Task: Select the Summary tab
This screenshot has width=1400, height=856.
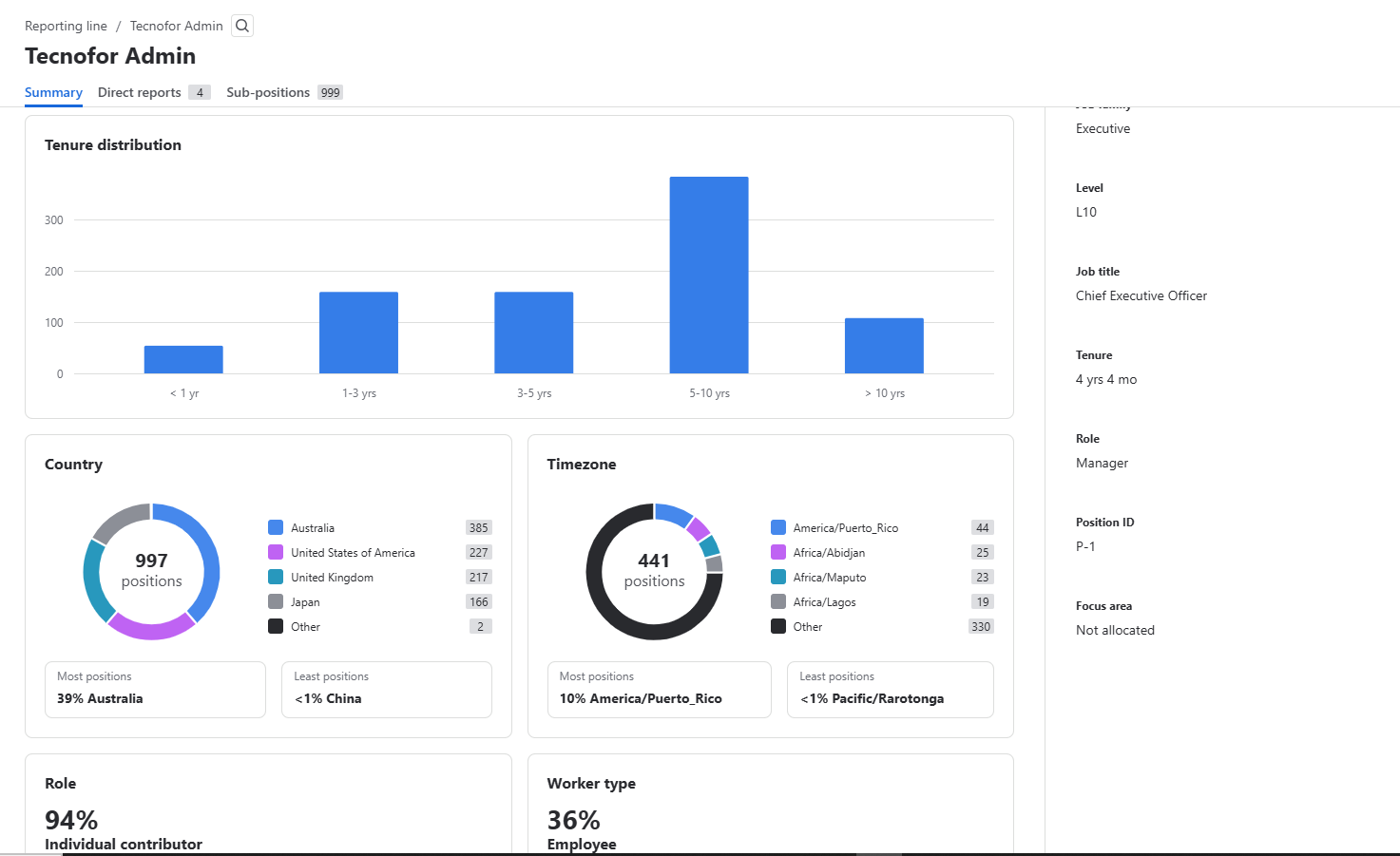Action: 53,92
